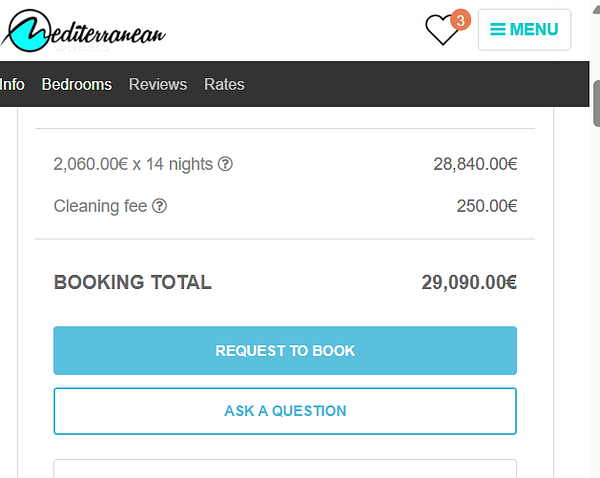Click the 2,060.00€ x 14 nights text

133,164
